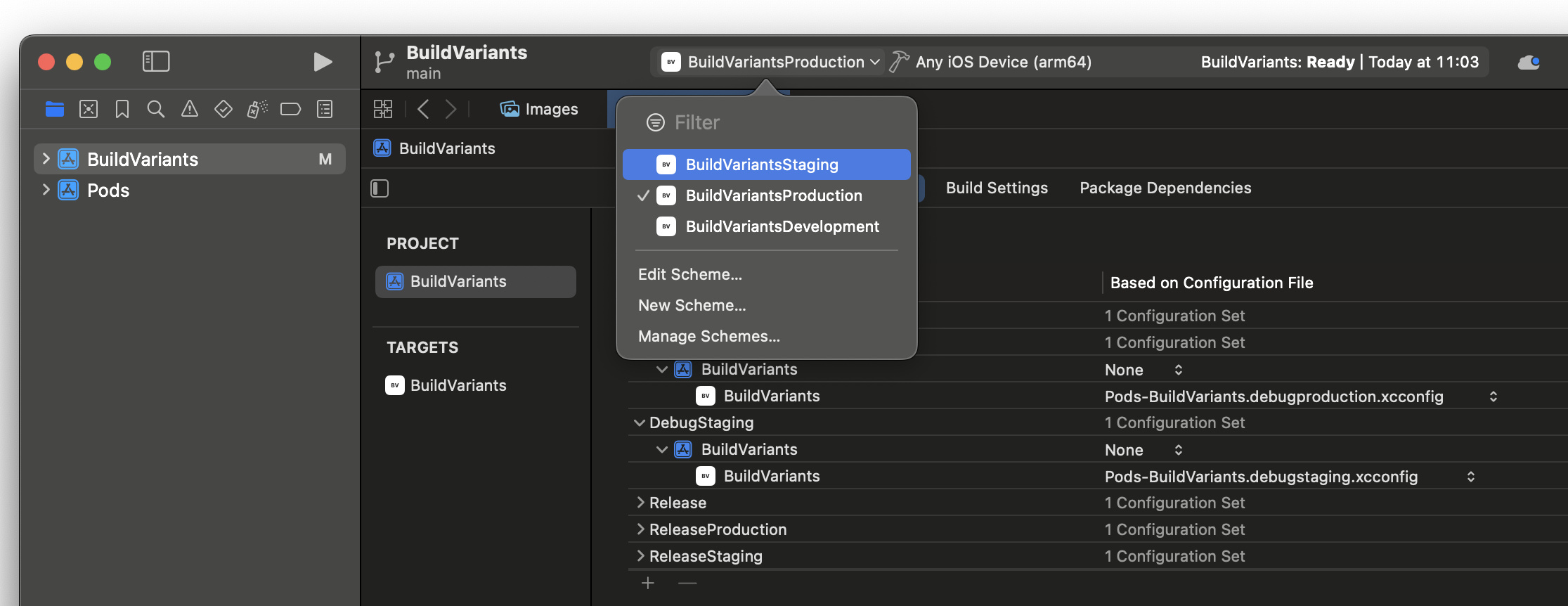Screen dimensions: 1568x606
Task: Open the Breakpoint navigator icon
Action: pos(290,109)
